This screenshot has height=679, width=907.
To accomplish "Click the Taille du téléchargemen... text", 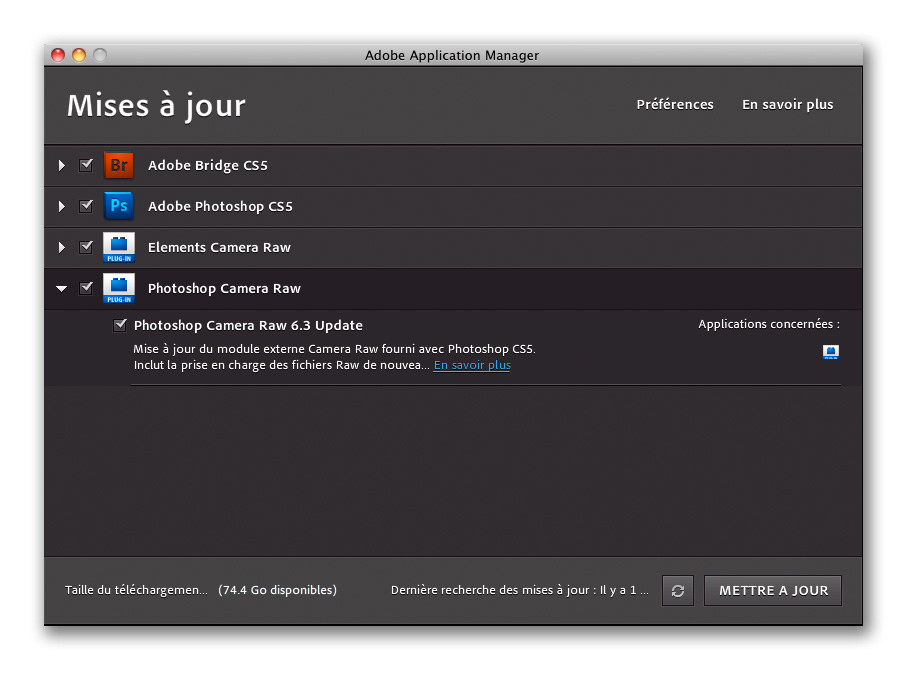I will coord(136,590).
